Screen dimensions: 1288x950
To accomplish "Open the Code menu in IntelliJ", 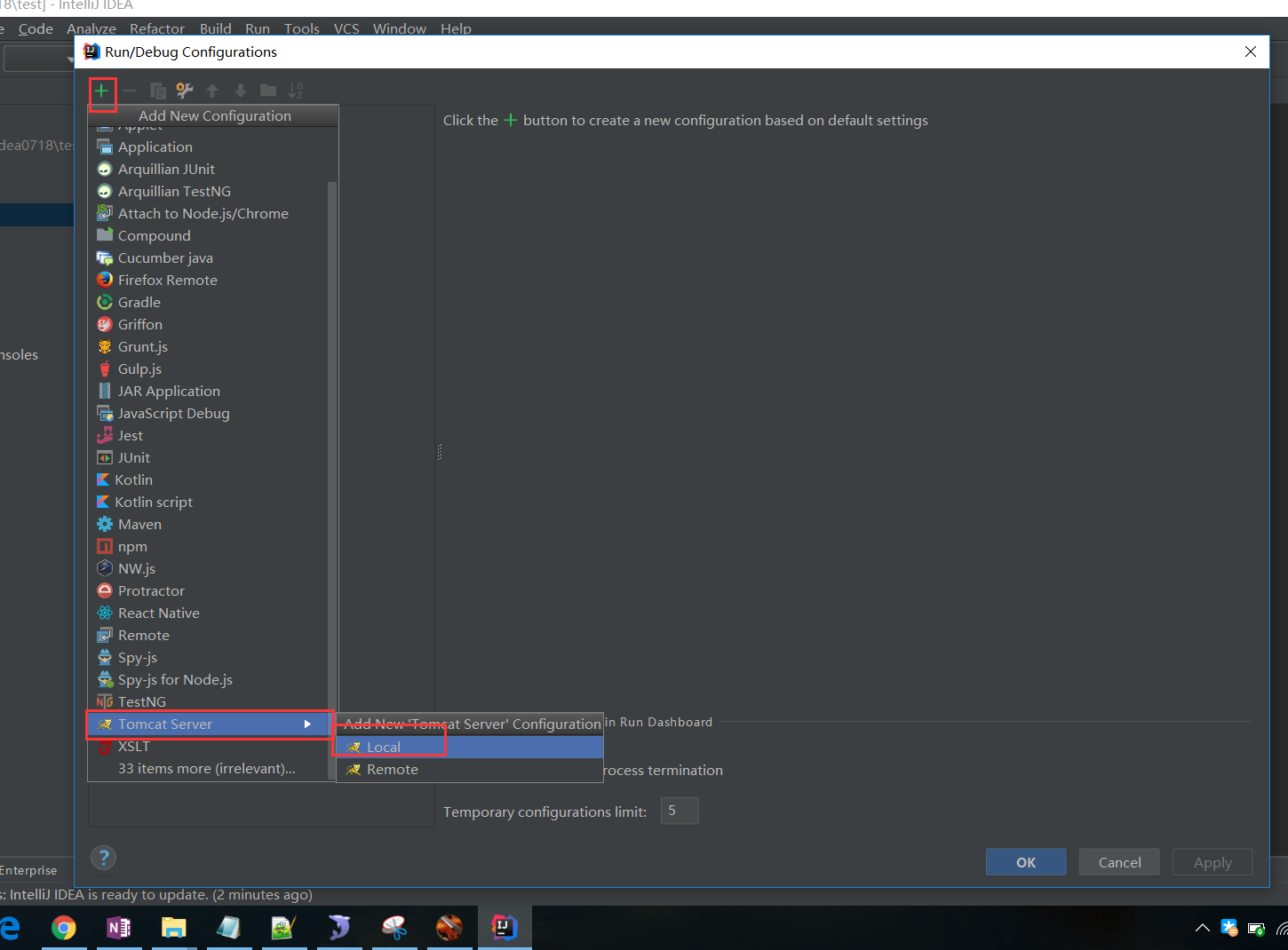I will pyautogui.click(x=36, y=28).
